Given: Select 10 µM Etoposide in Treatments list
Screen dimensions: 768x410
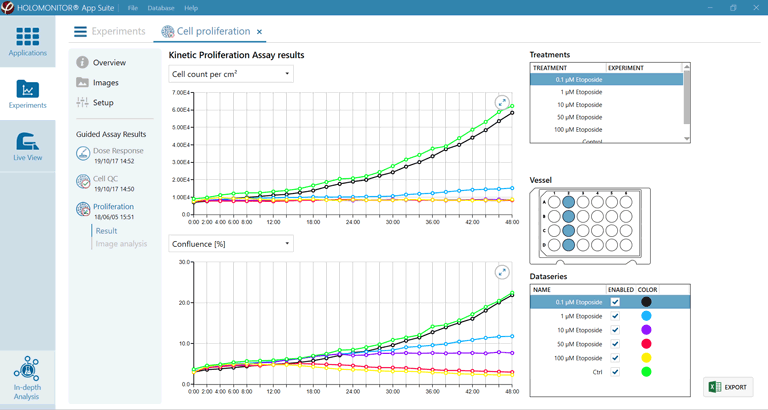Looking at the screenshot, I should (x=581, y=105).
